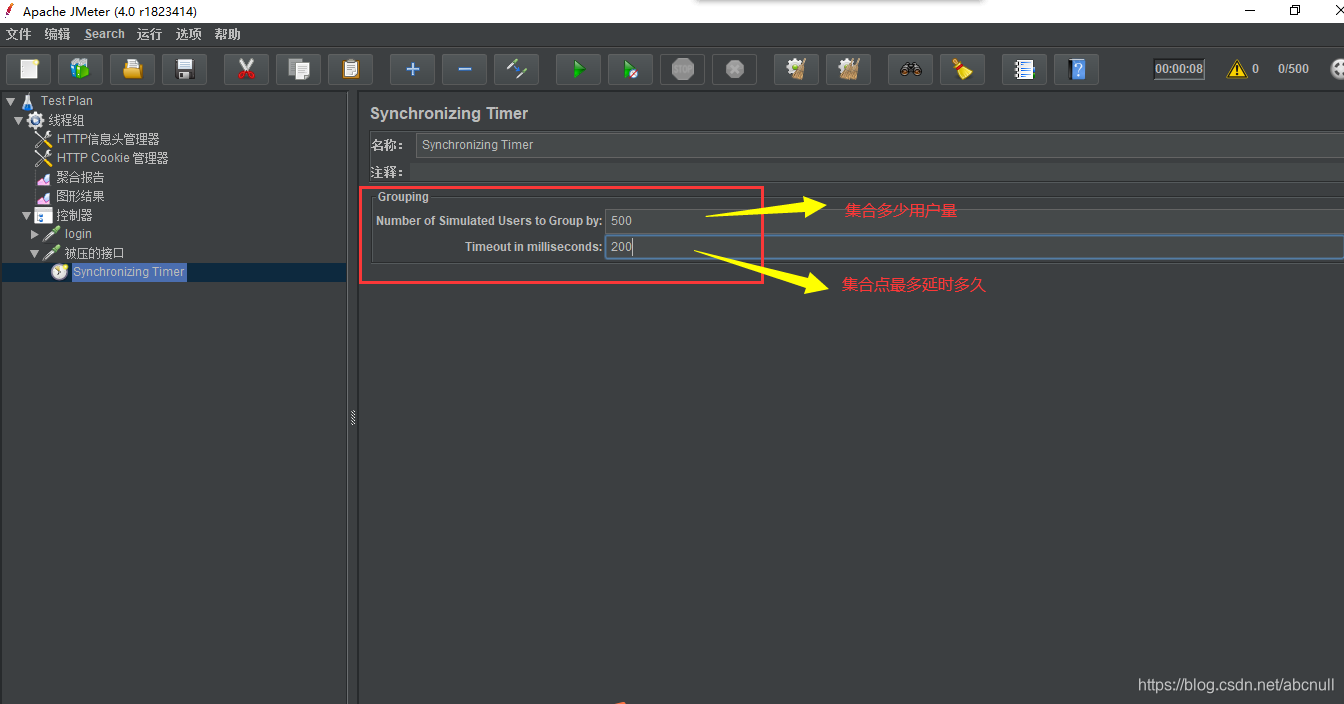1344x704 pixels.
Task: Click the Paste clipboard icon
Action: pos(350,69)
